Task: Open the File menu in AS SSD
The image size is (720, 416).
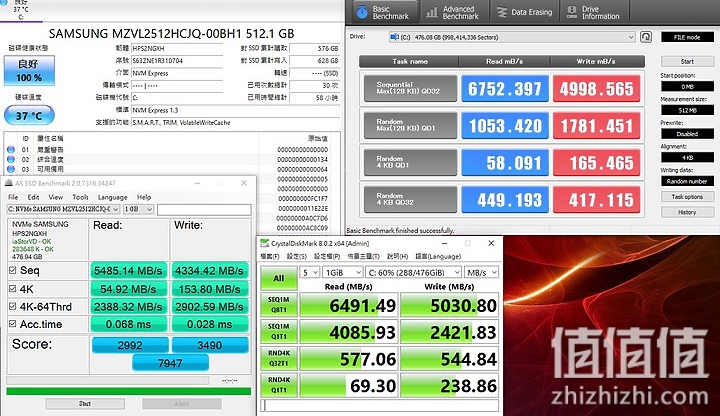Action: [x=13, y=197]
